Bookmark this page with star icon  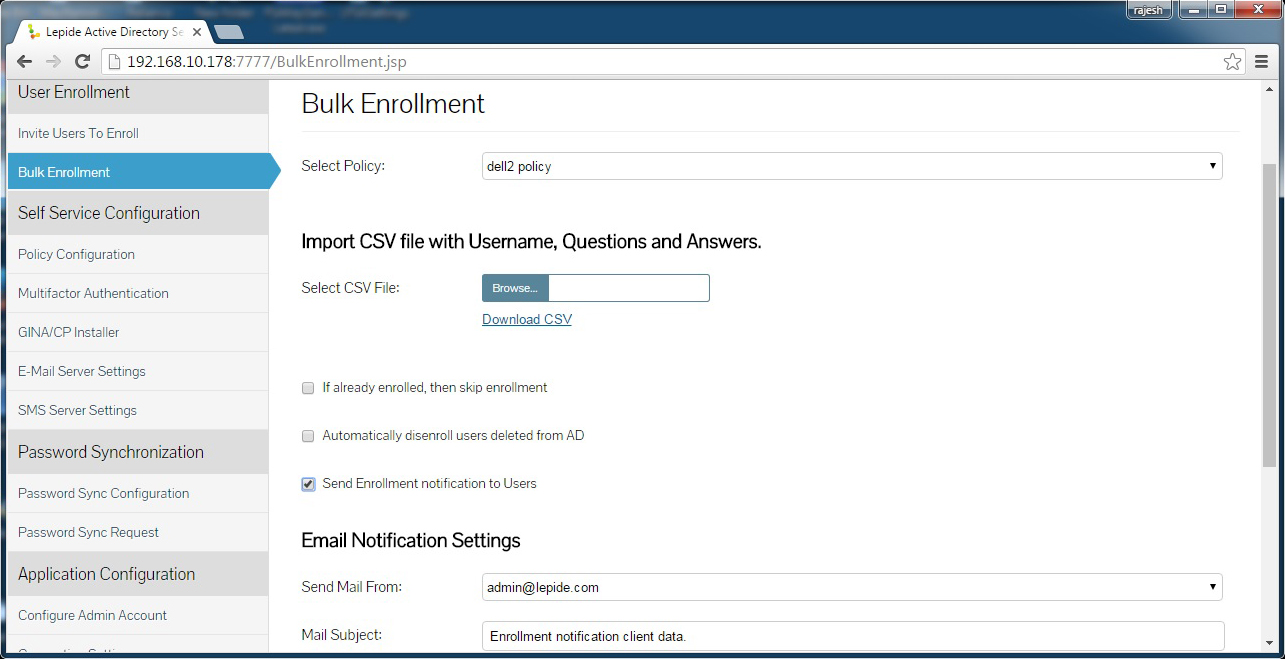pos(1232,62)
